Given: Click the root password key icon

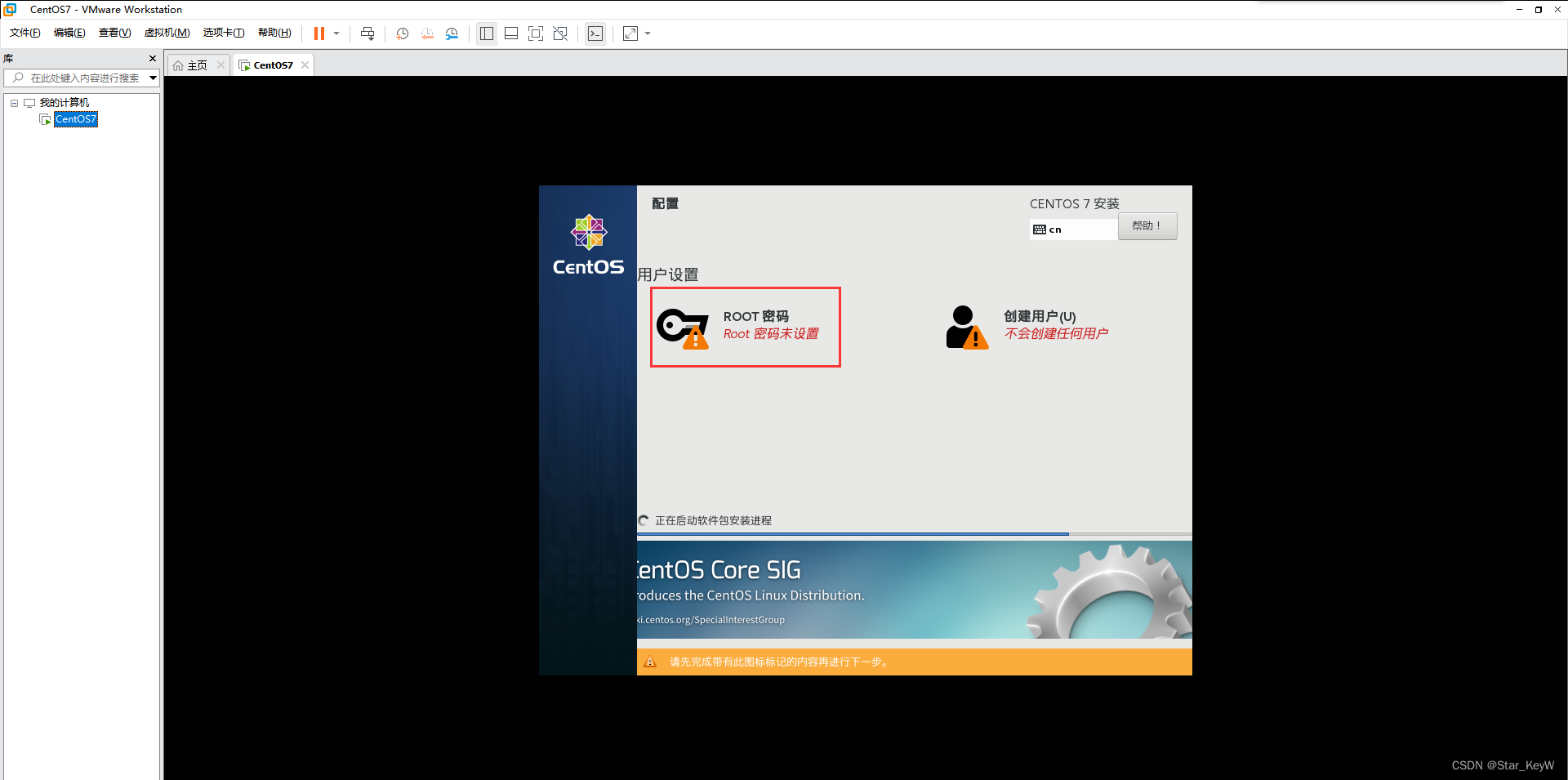Looking at the screenshot, I should point(683,328).
